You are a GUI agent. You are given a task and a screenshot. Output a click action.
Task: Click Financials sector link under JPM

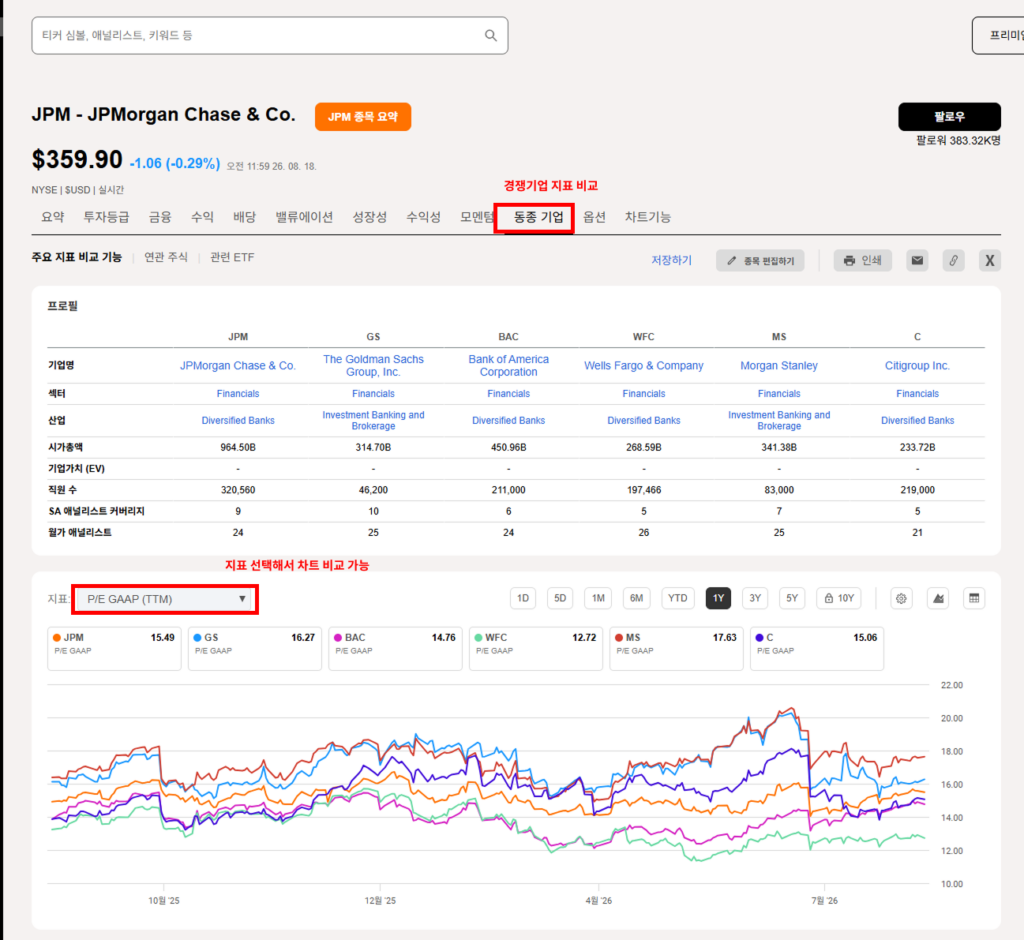pyautogui.click(x=238, y=394)
